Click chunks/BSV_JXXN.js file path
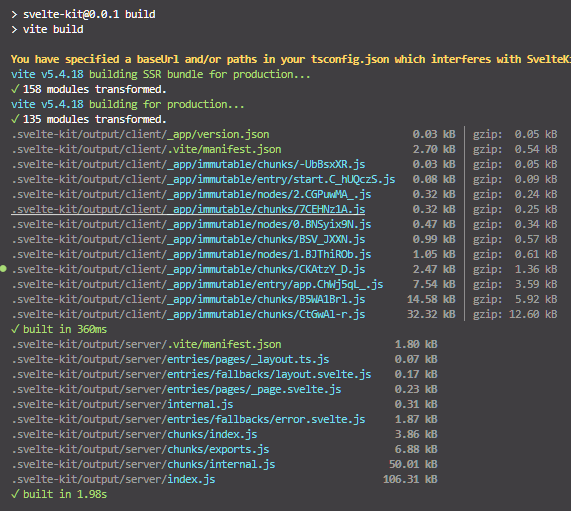The height and width of the screenshot is (511, 571). [188, 239]
